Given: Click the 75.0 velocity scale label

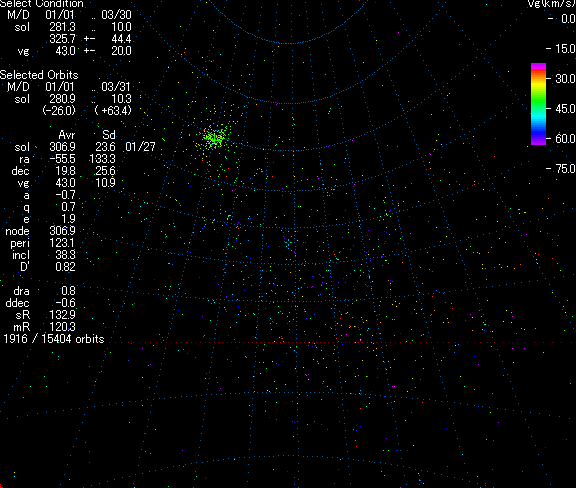Looking at the screenshot, I should 565,169.
